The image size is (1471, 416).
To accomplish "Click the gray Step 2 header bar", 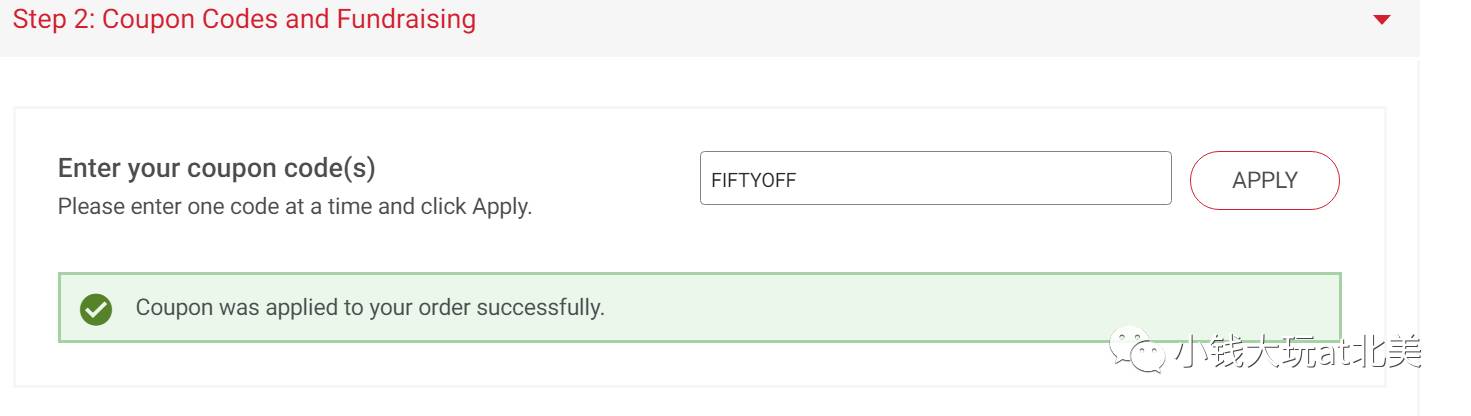I will [709, 28].
